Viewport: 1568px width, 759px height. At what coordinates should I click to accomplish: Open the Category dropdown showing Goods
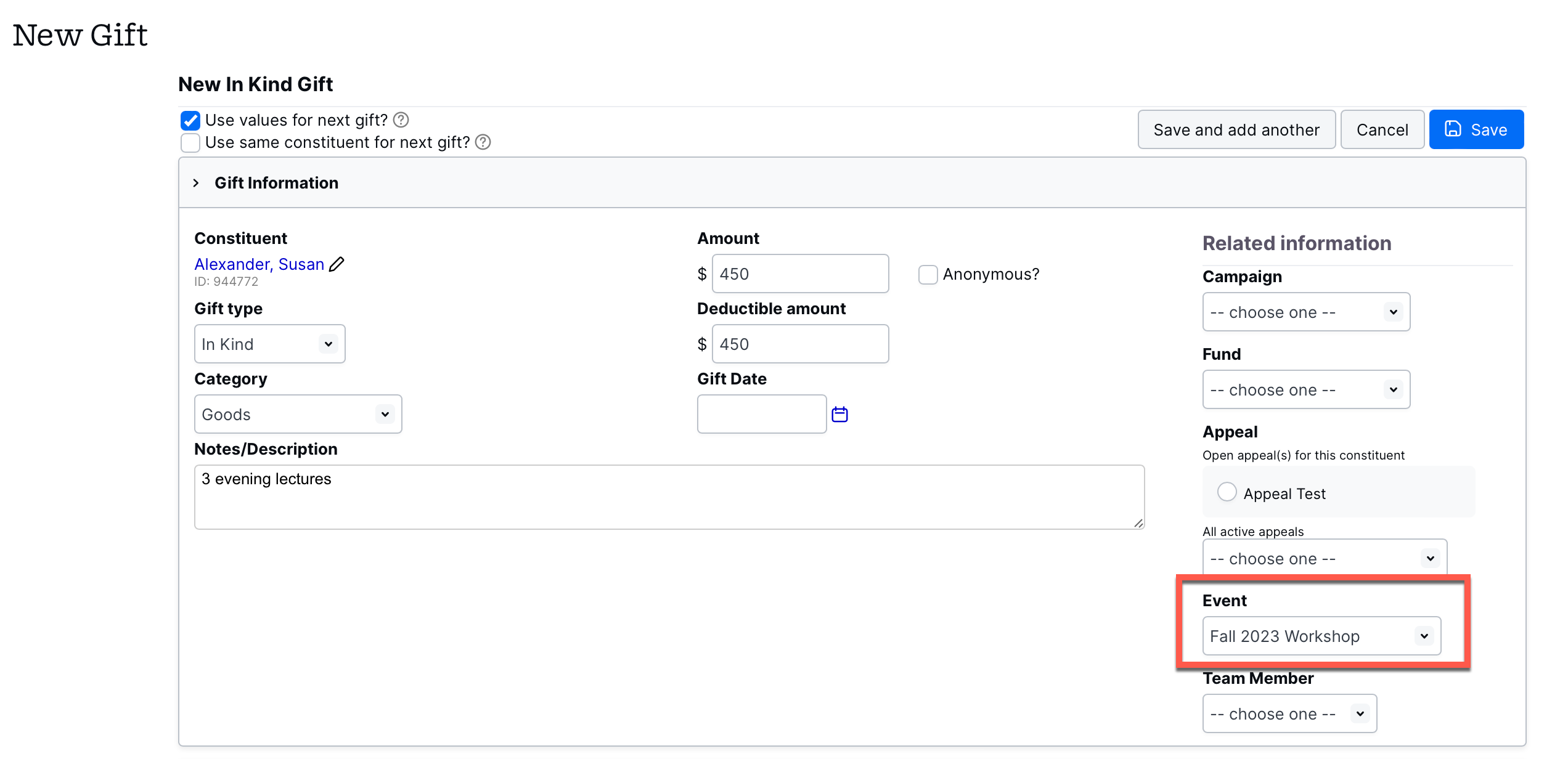[298, 414]
